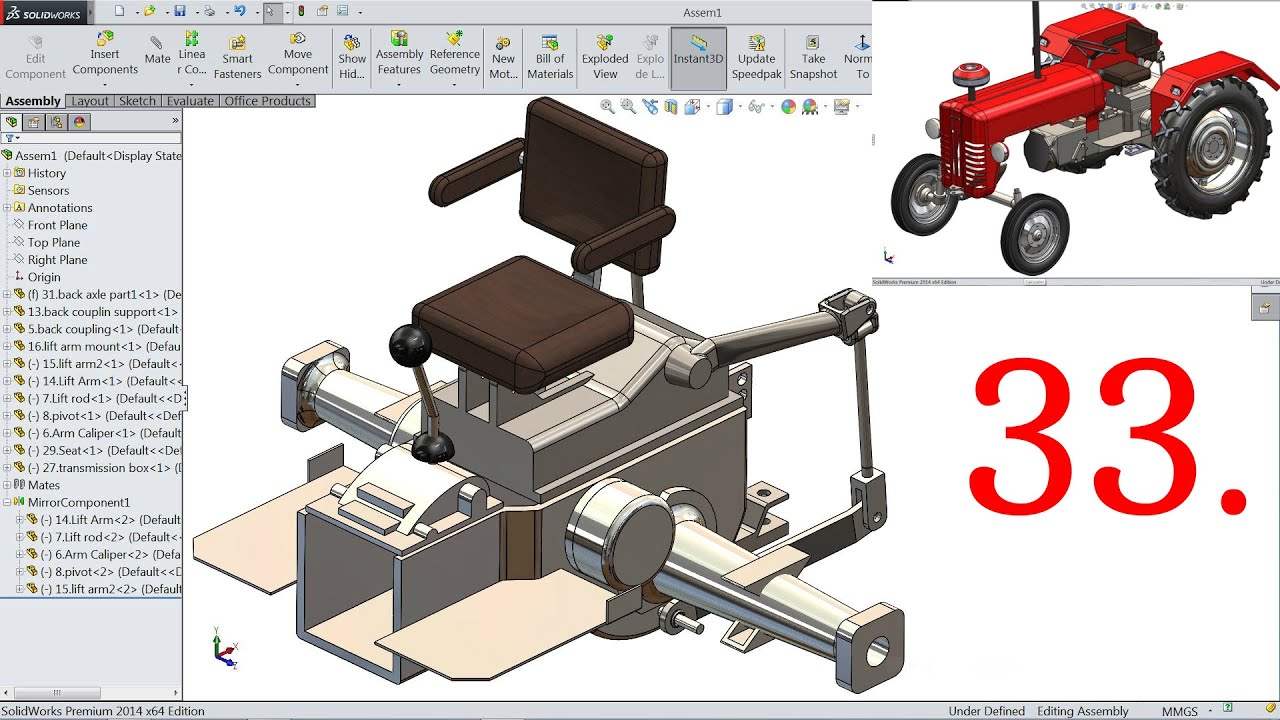Click Apply Scene icon

tap(810, 106)
